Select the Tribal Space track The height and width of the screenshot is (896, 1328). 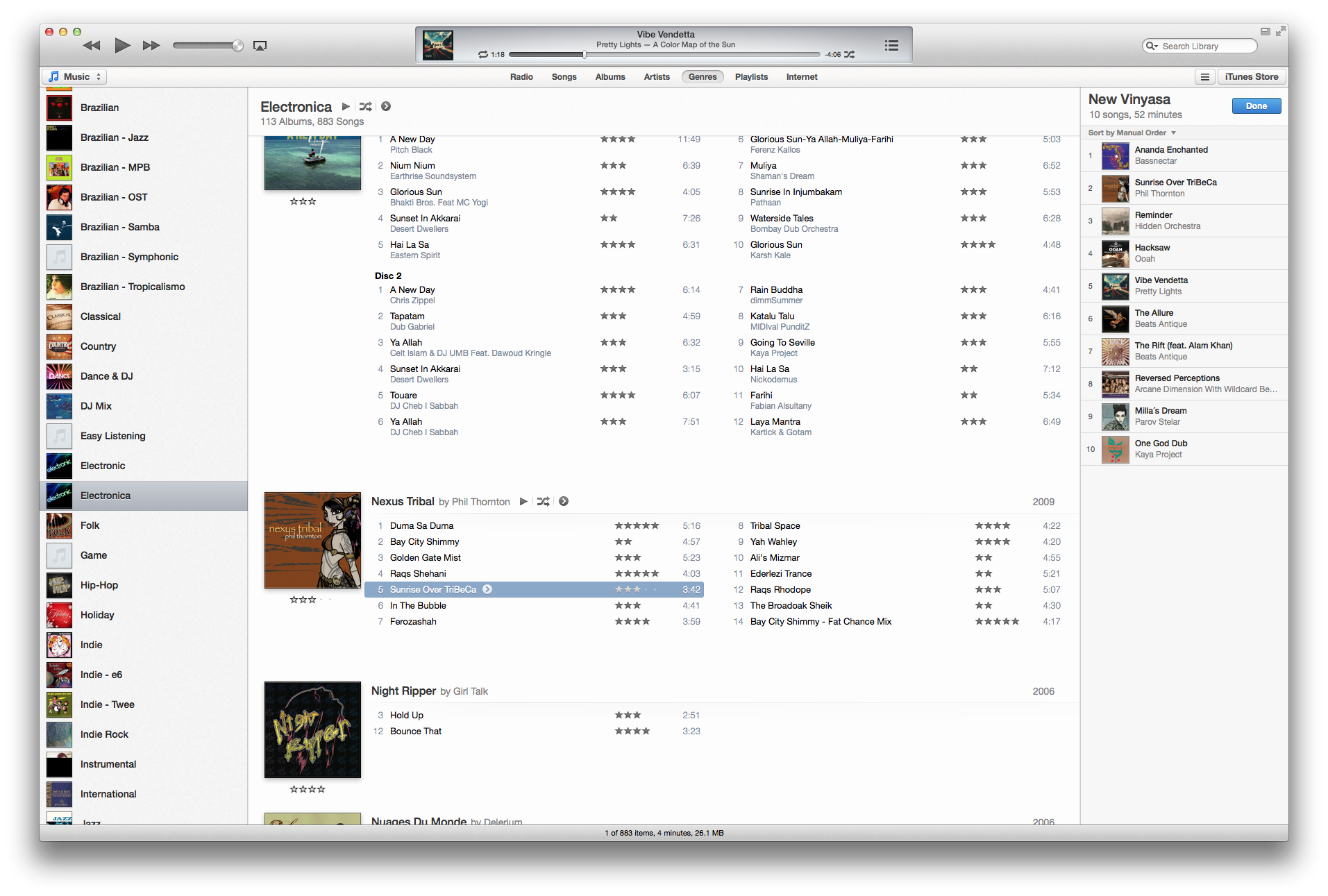896,526
